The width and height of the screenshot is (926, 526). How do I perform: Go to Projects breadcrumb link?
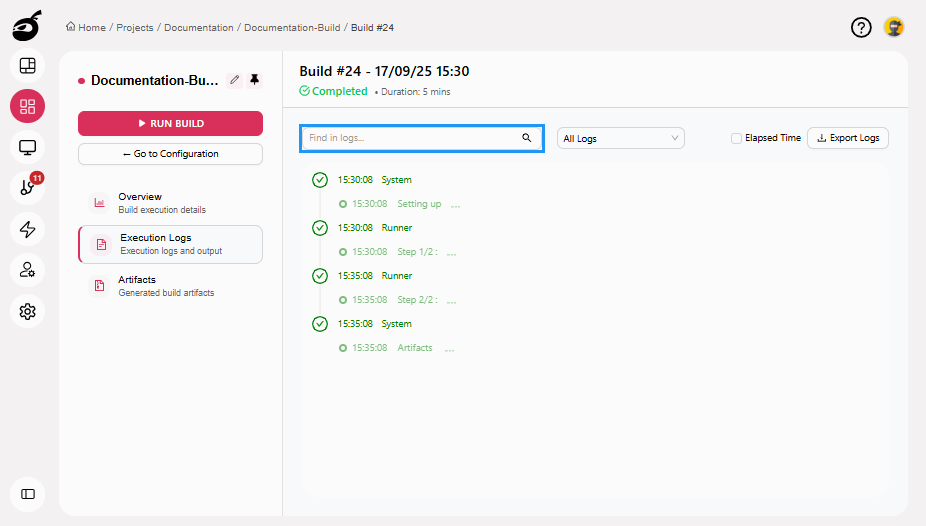pos(135,28)
